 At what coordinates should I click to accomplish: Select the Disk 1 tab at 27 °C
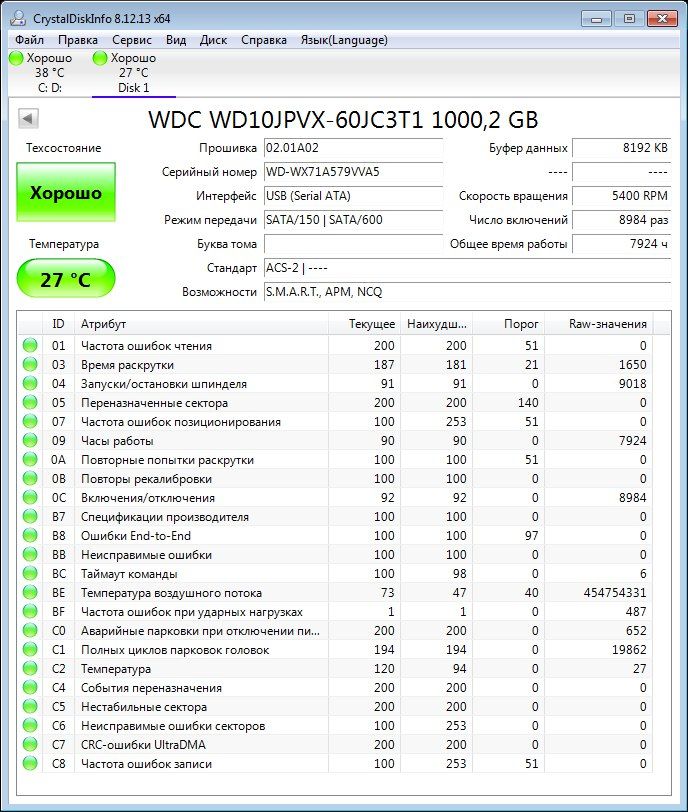(x=134, y=72)
